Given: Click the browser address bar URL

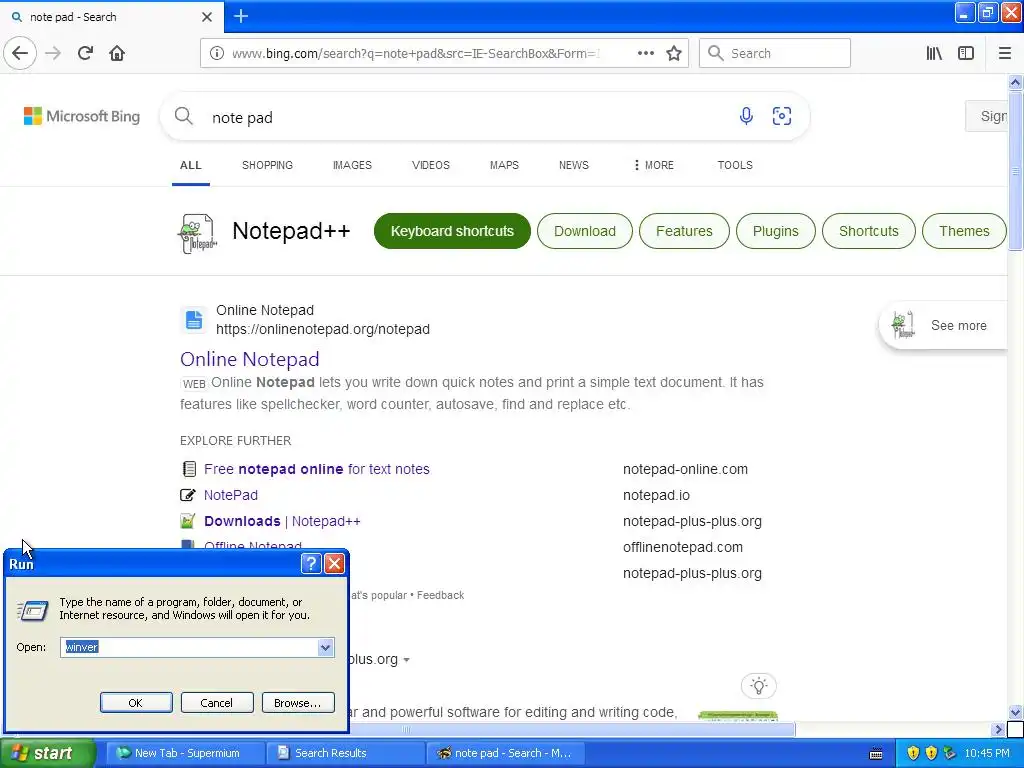Looking at the screenshot, I should (x=415, y=53).
